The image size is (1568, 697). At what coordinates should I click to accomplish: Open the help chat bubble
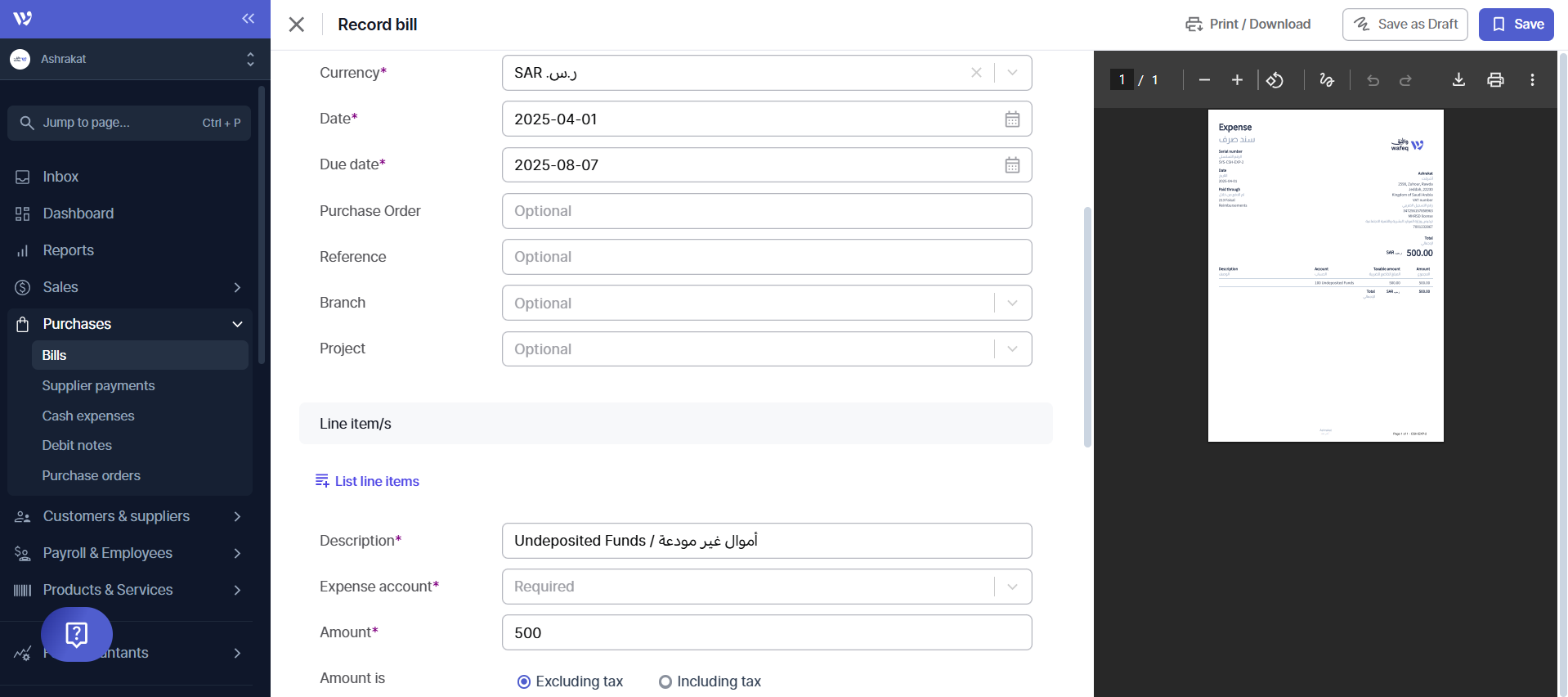click(77, 634)
